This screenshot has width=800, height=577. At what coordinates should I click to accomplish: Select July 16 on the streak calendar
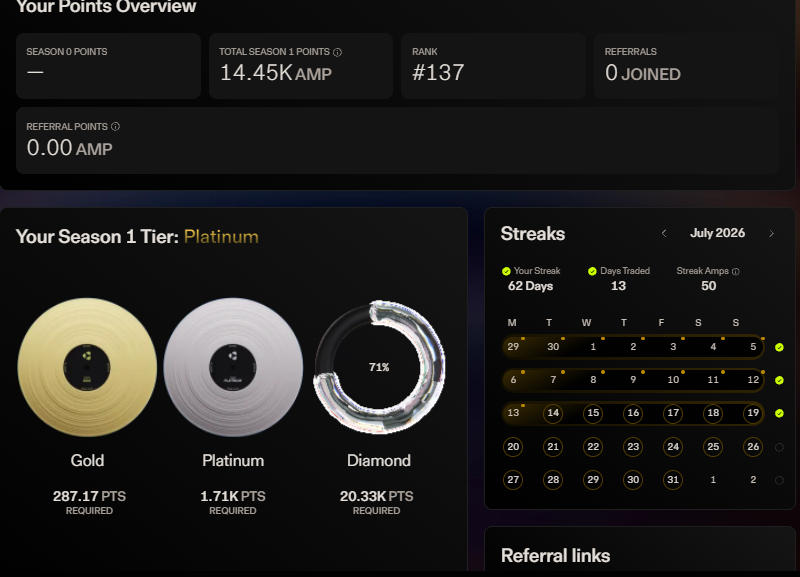(x=633, y=413)
